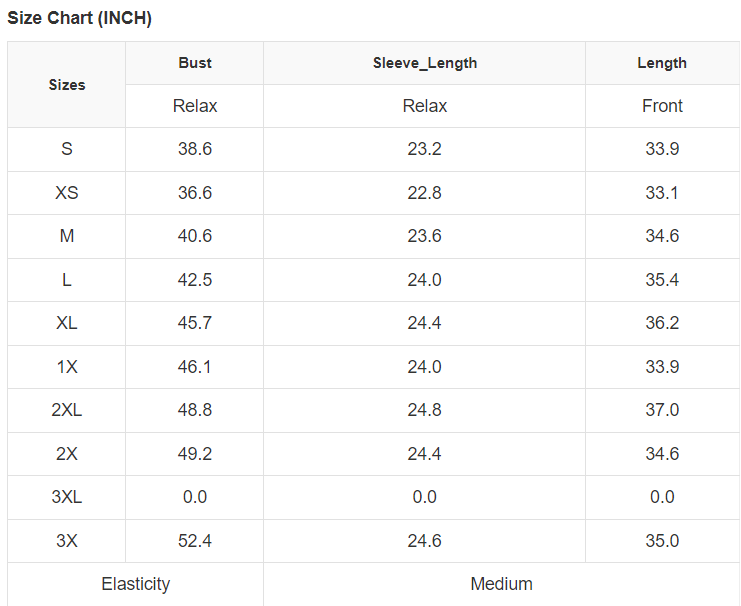Click the Relax subheader under Bust

(195, 106)
